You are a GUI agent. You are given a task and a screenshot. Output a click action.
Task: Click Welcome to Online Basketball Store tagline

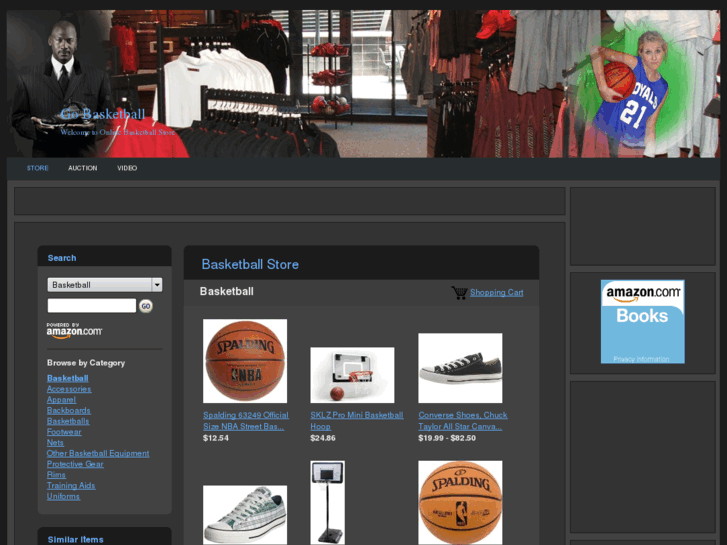pyautogui.click(x=117, y=132)
